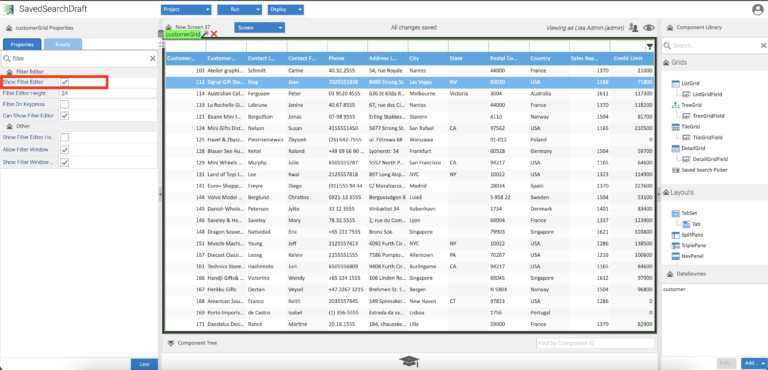Click the Add... button under DataSources
The image size is (768, 370).
753,363
